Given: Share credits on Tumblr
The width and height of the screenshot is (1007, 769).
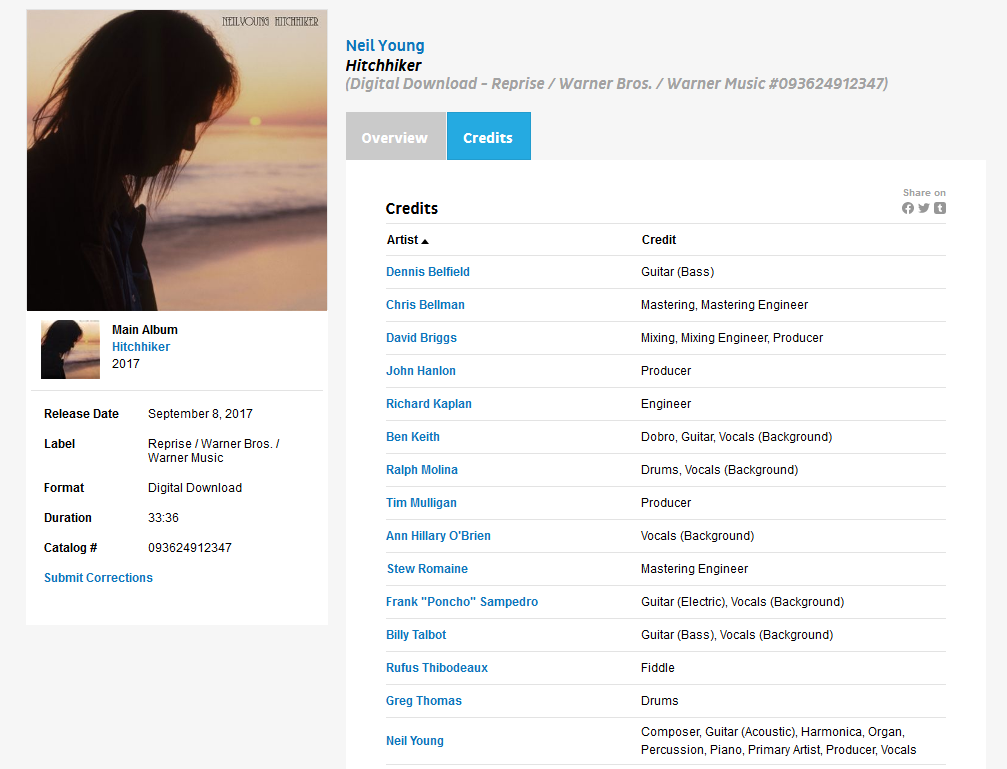Looking at the screenshot, I should click(x=940, y=208).
